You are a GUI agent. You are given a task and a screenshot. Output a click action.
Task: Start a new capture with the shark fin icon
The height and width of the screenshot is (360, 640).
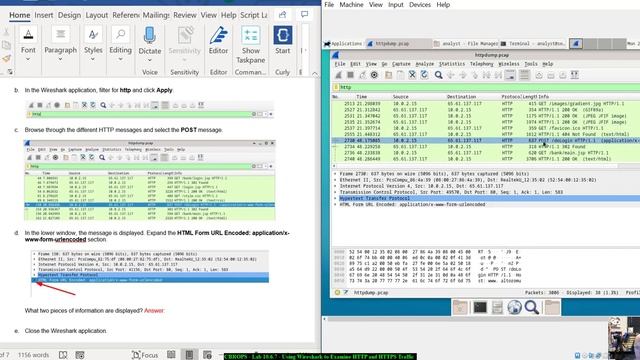coord(338,75)
